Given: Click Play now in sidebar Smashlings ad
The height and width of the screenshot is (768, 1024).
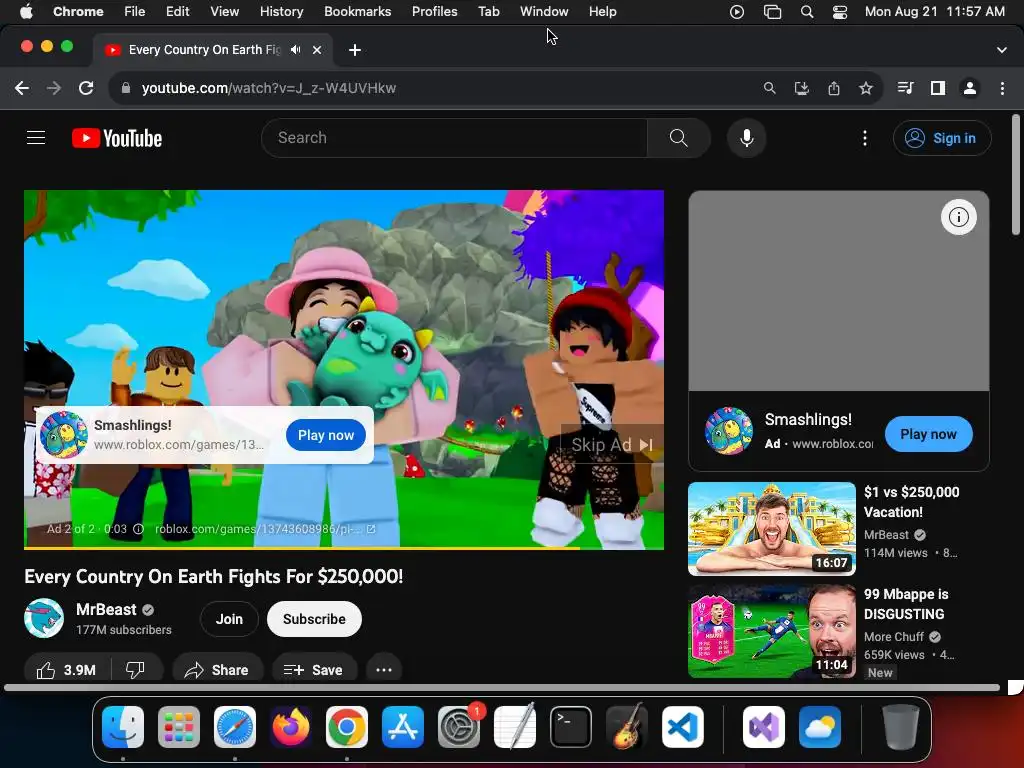Looking at the screenshot, I should (x=928, y=434).
